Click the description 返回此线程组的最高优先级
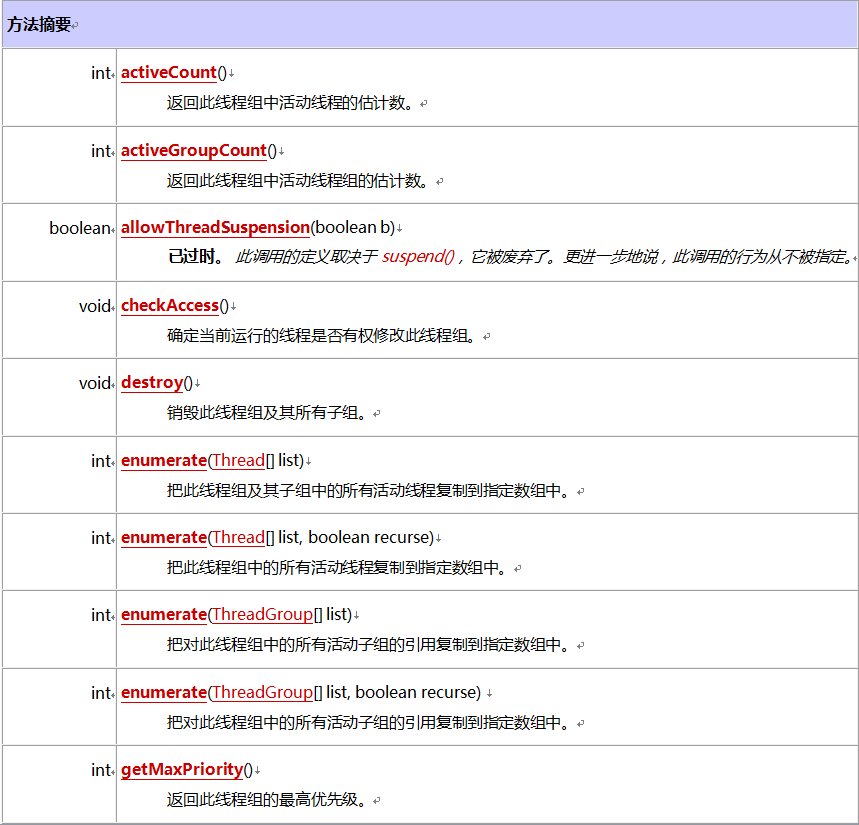This screenshot has height=825, width=859. coord(266,800)
